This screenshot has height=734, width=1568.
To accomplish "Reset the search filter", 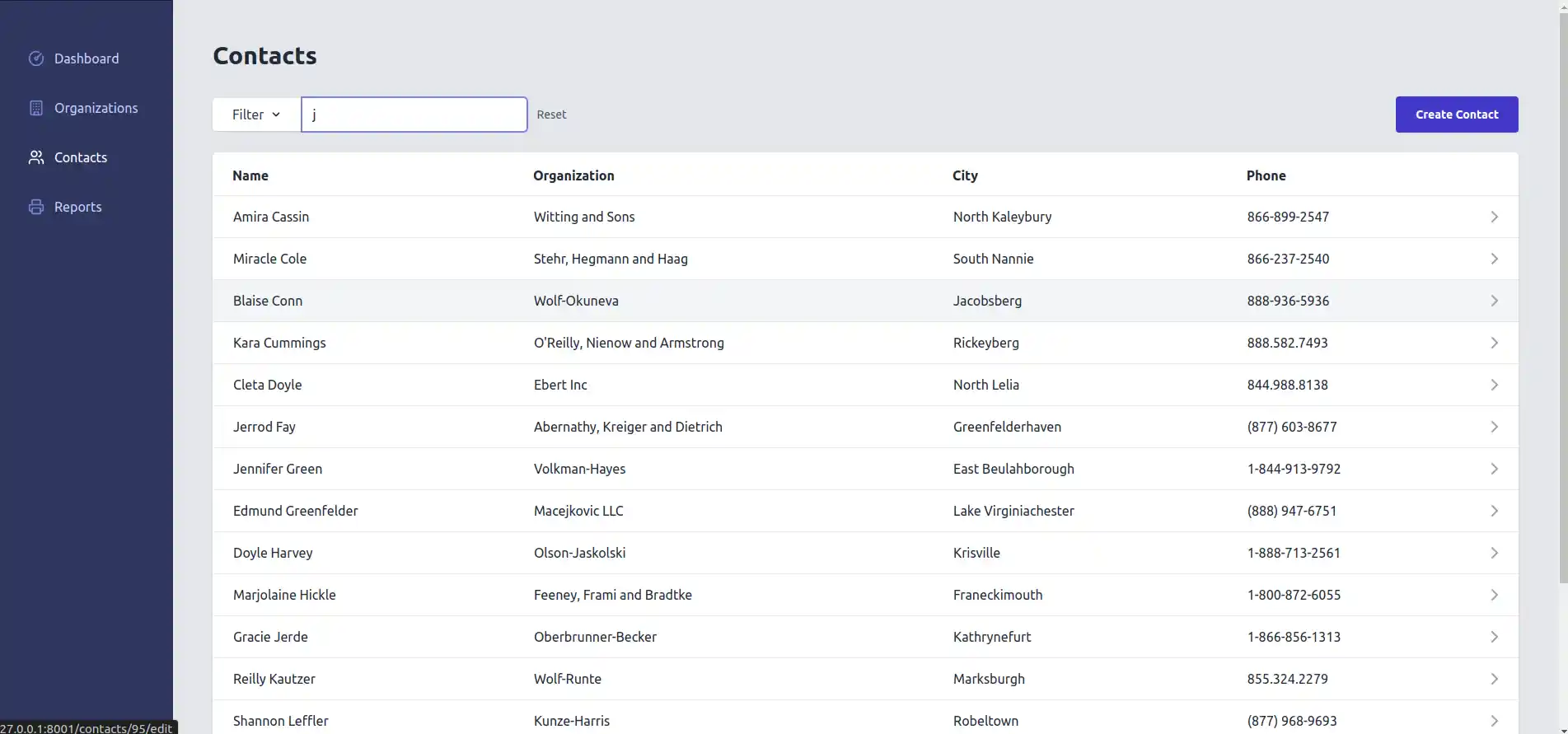I will point(551,115).
